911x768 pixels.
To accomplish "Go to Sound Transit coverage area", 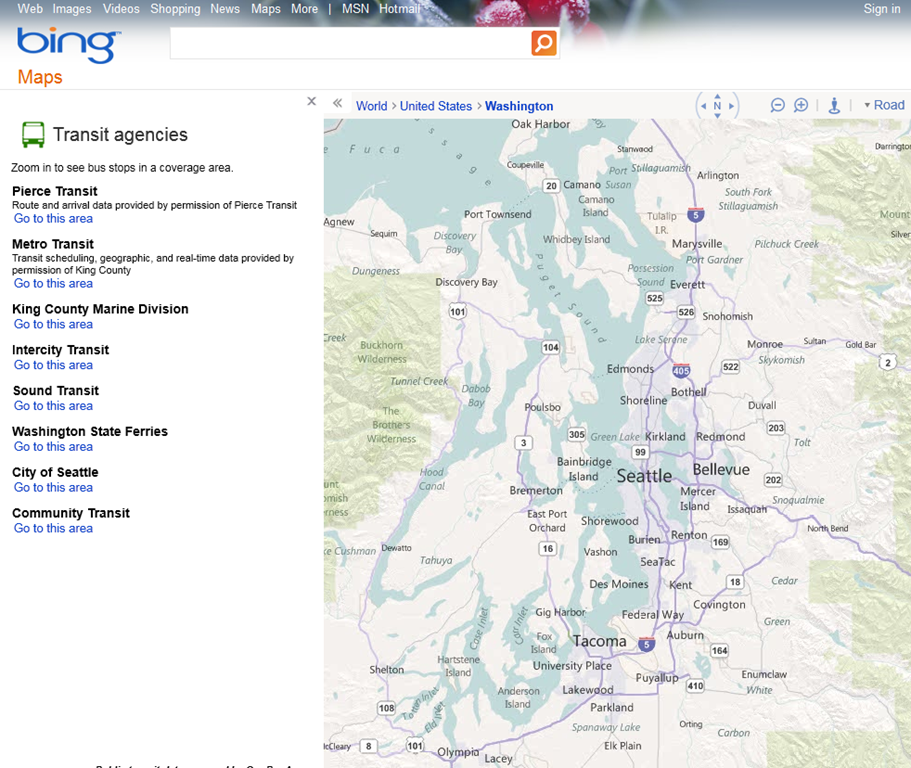I will pos(53,405).
